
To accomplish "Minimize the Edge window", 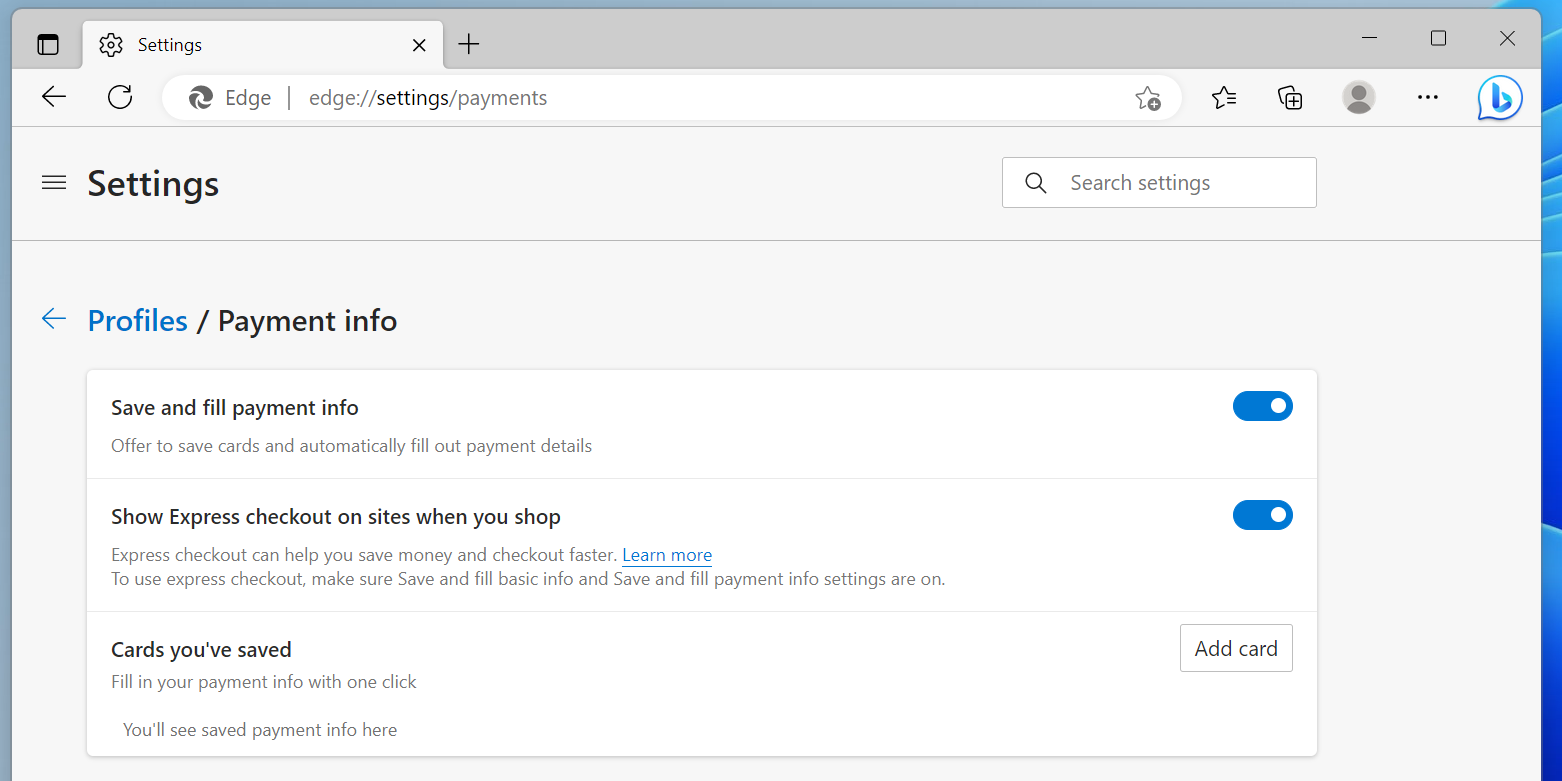I will point(1370,38).
